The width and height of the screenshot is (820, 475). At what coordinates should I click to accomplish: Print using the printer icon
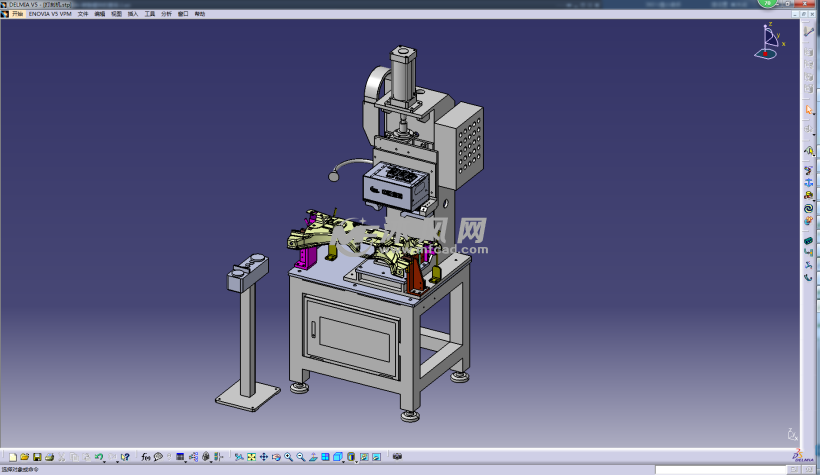49,456
